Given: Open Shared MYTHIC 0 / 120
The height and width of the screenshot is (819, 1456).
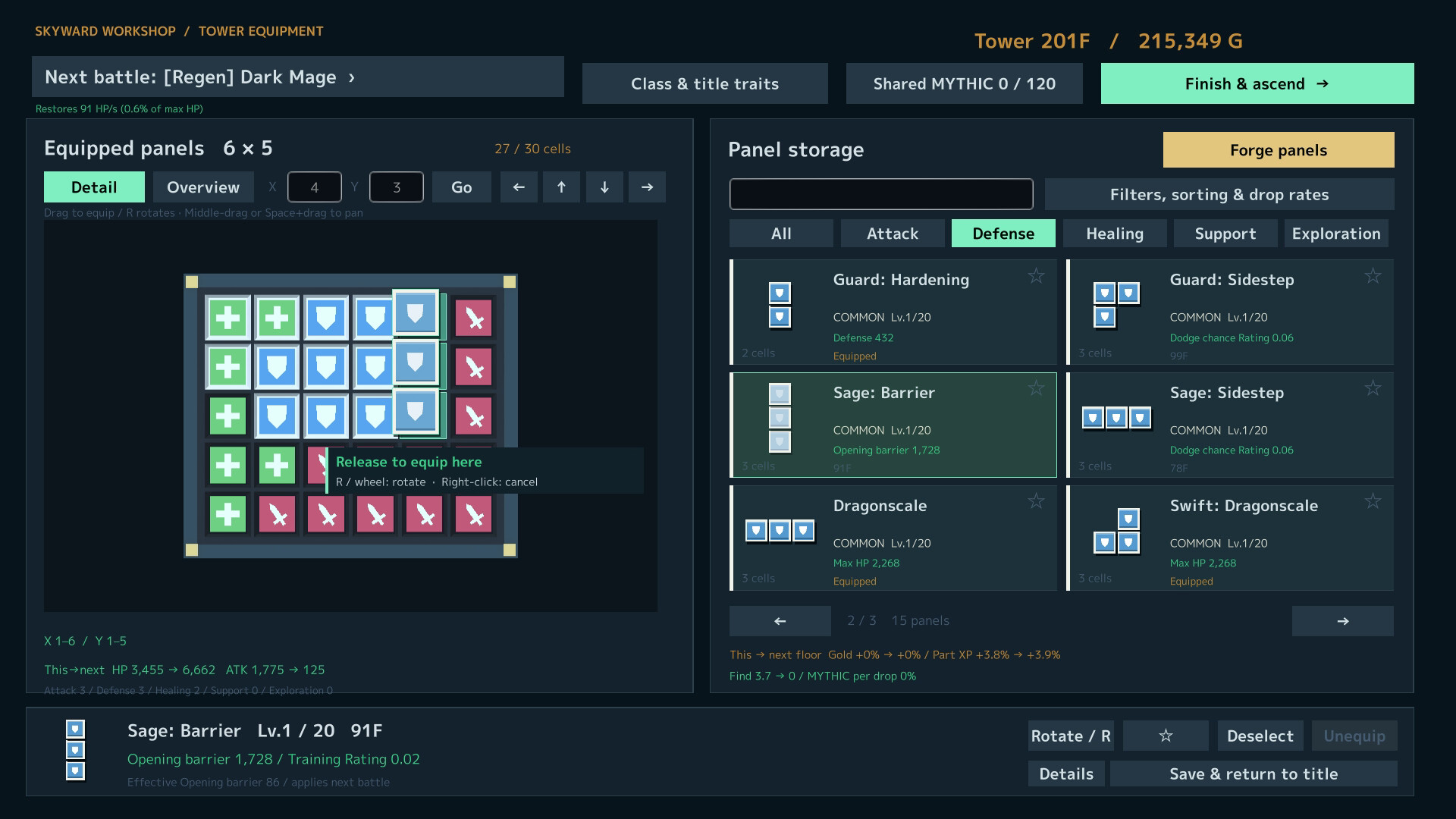Looking at the screenshot, I should tap(965, 83).
